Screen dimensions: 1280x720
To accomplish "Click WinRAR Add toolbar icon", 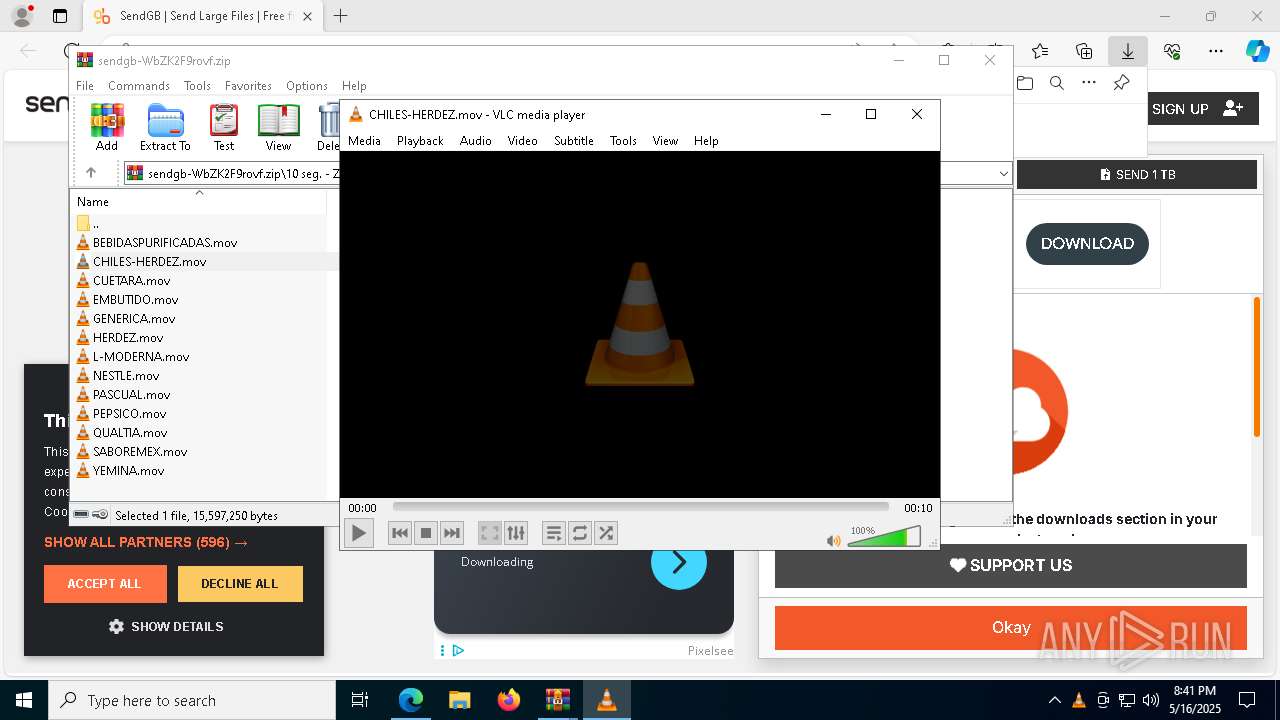I will pyautogui.click(x=107, y=127).
